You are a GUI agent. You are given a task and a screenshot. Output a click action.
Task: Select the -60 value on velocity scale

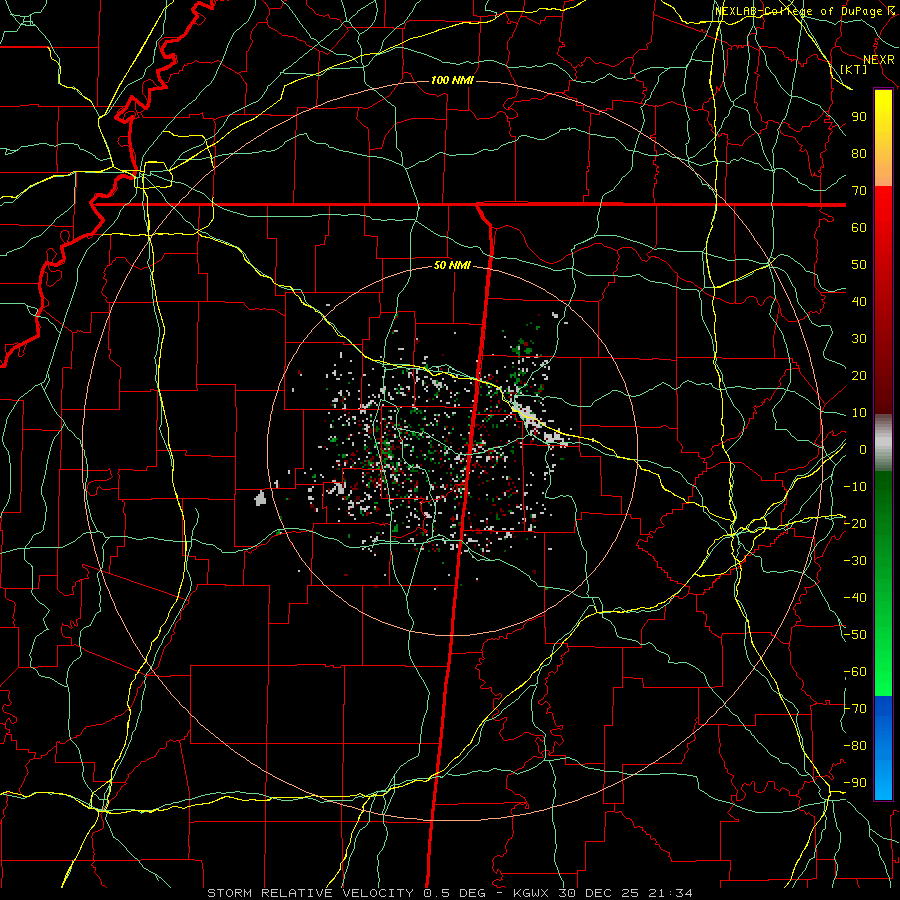click(855, 672)
